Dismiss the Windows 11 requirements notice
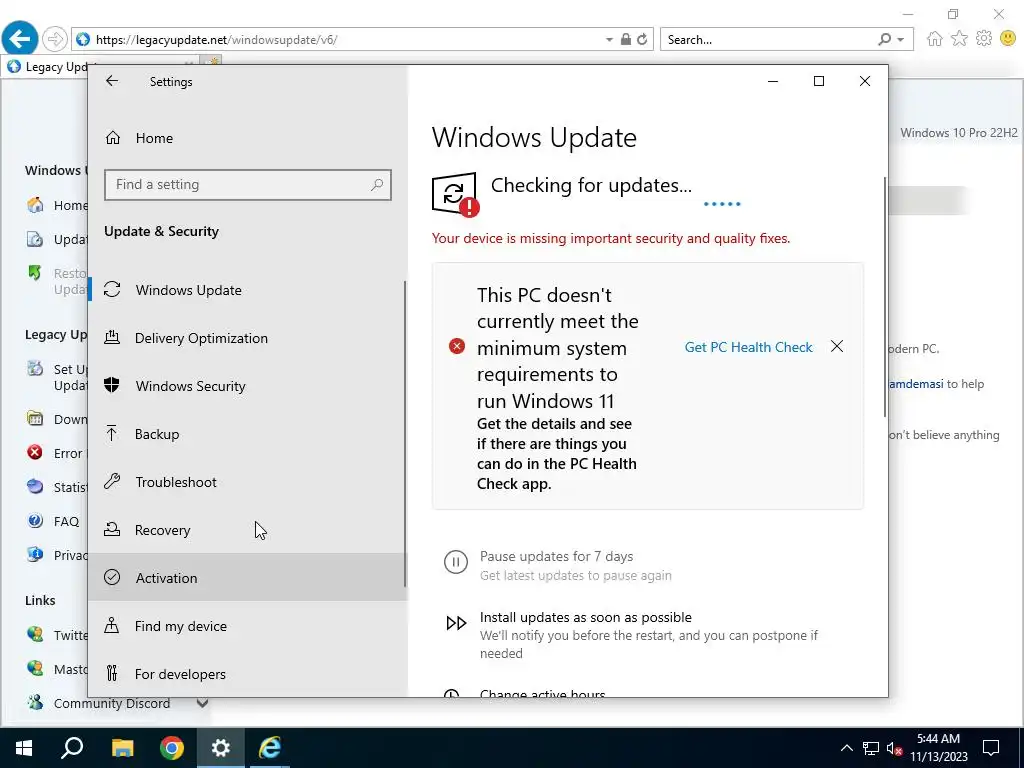 [837, 346]
